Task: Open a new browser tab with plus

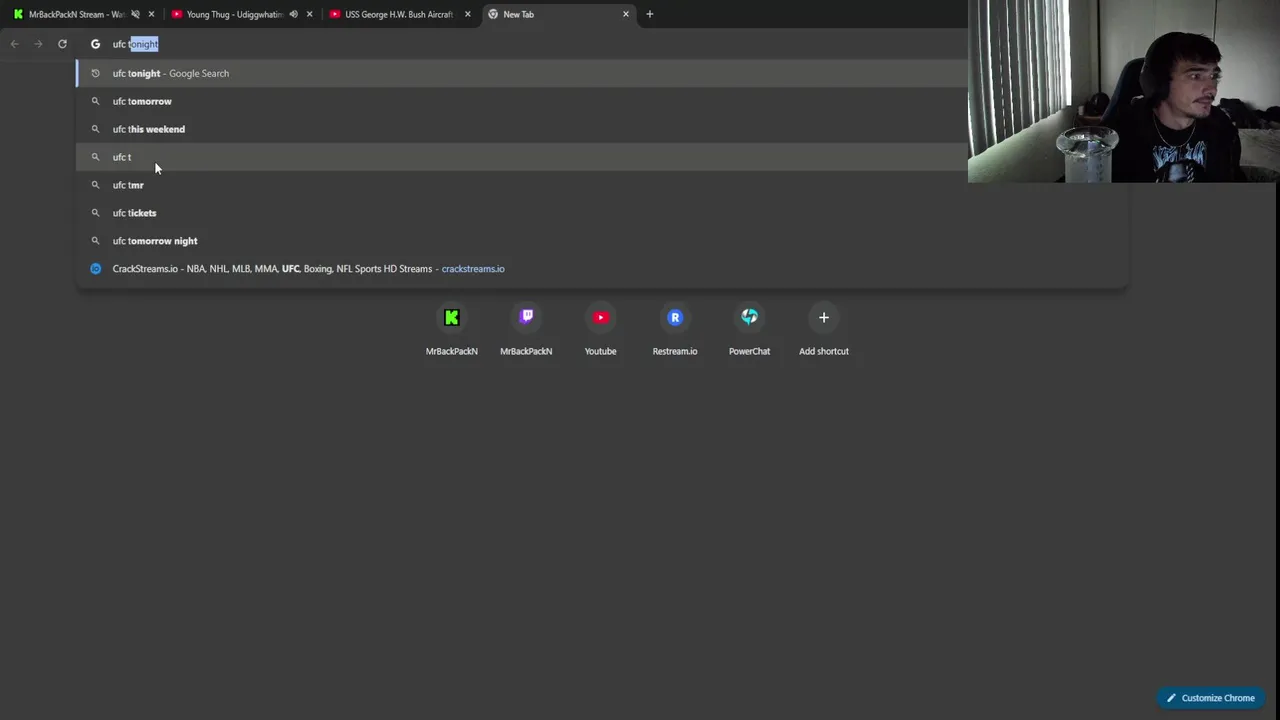Action: point(650,14)
